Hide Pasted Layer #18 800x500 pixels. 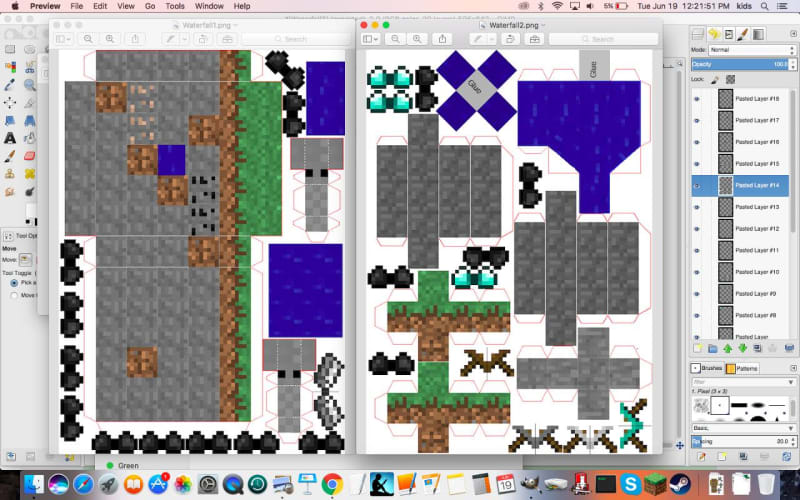pos(696,99)
